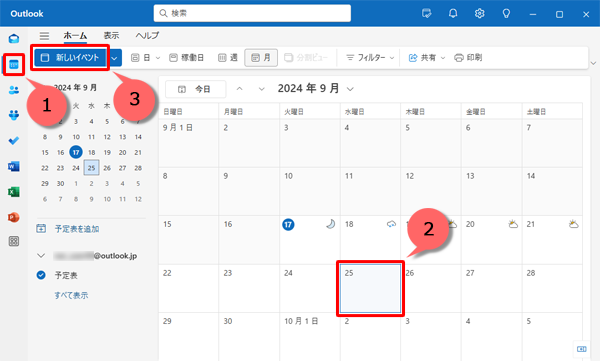Viewport: 600px width, 361px height.
Task: Launch Excel from the sidebar
Action: coord(14,192)
